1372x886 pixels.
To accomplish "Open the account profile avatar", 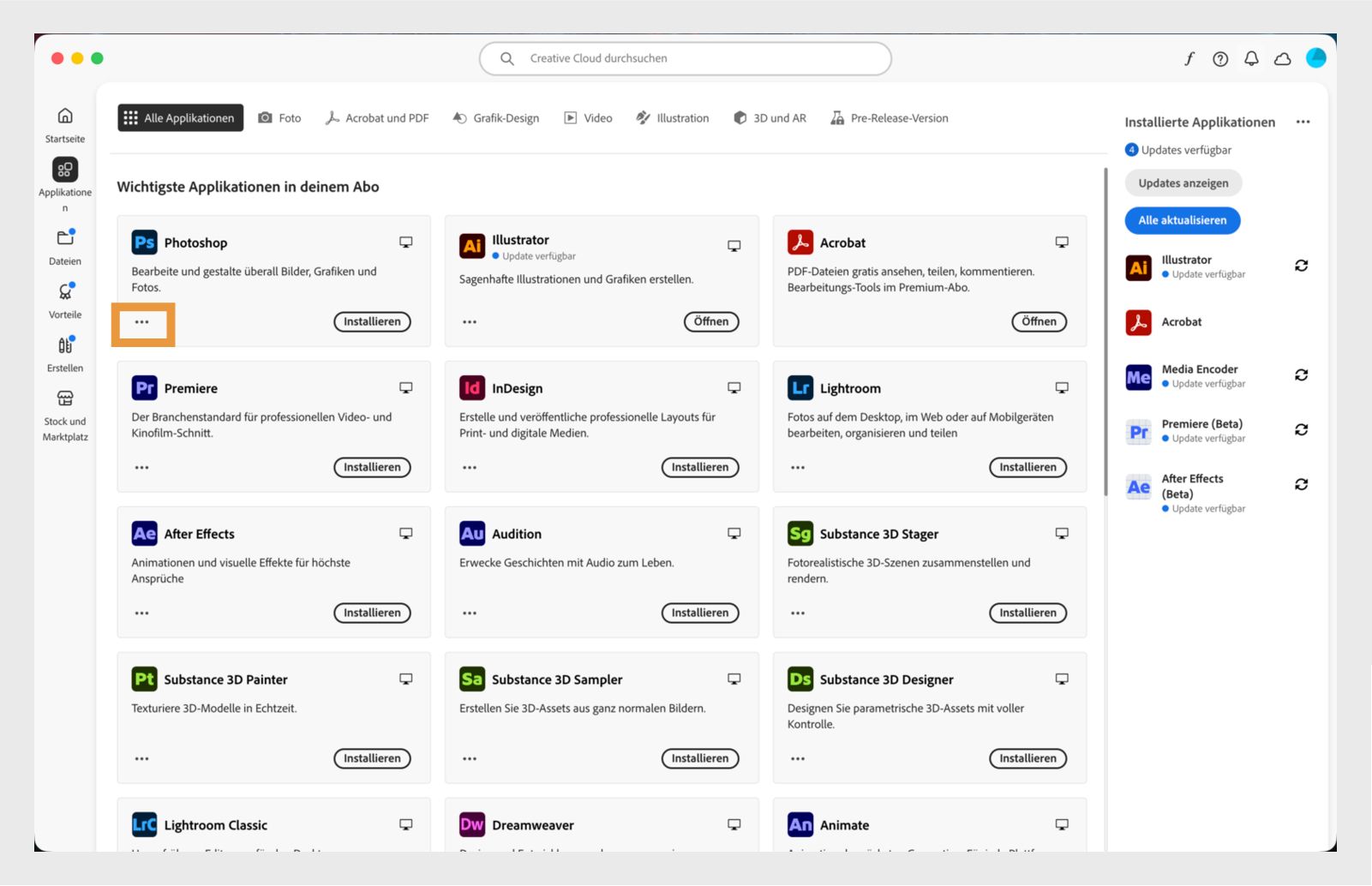I will (x=1316, y=57).
